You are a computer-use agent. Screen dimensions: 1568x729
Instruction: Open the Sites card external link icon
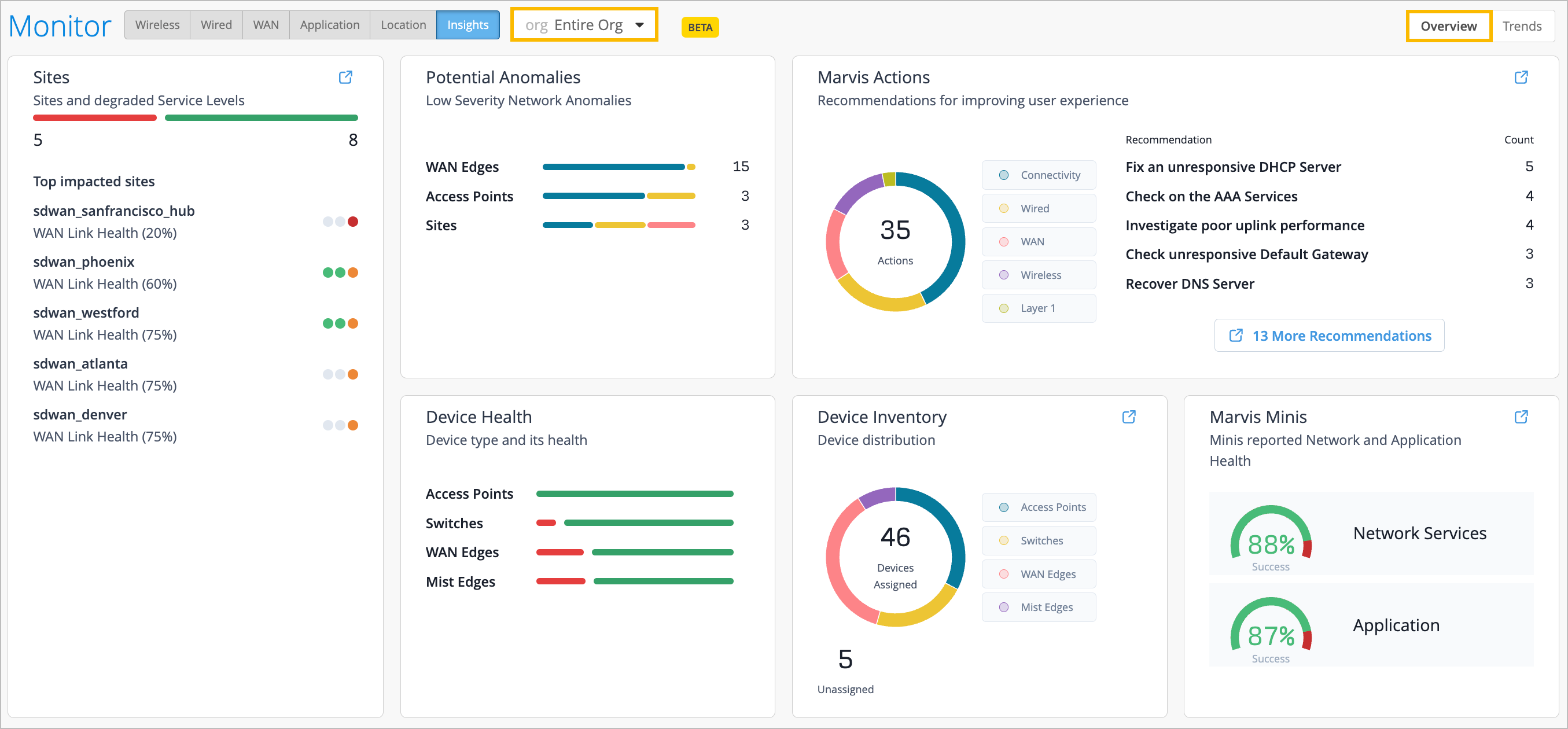(x=346, y=78)
